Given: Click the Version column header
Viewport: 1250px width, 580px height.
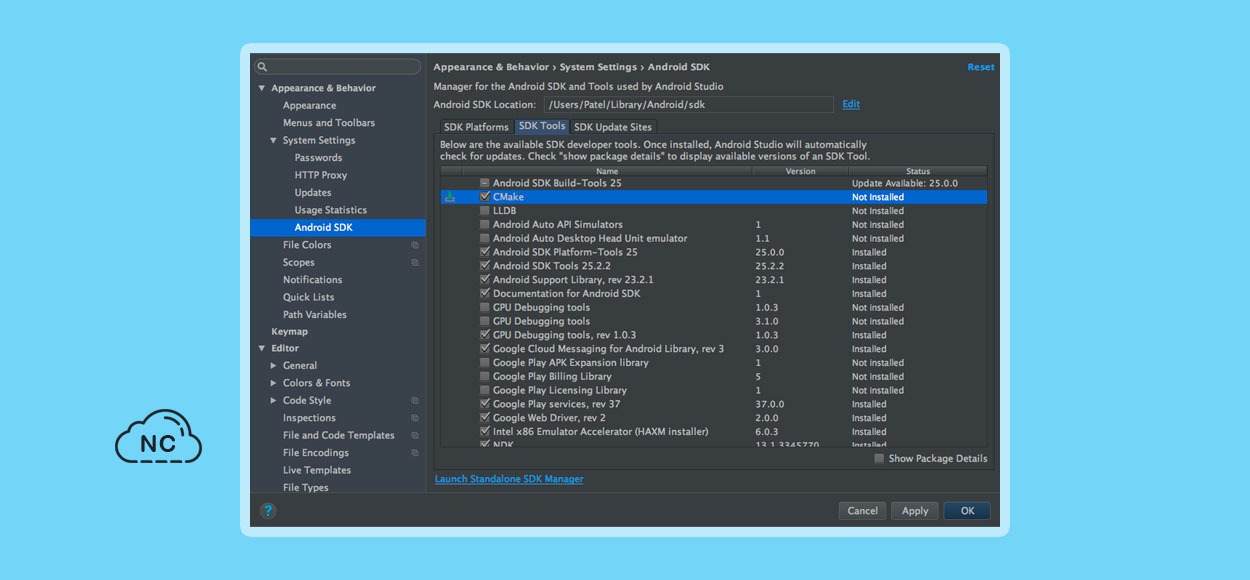Looking at the screenshot, I should pos(800,171).
